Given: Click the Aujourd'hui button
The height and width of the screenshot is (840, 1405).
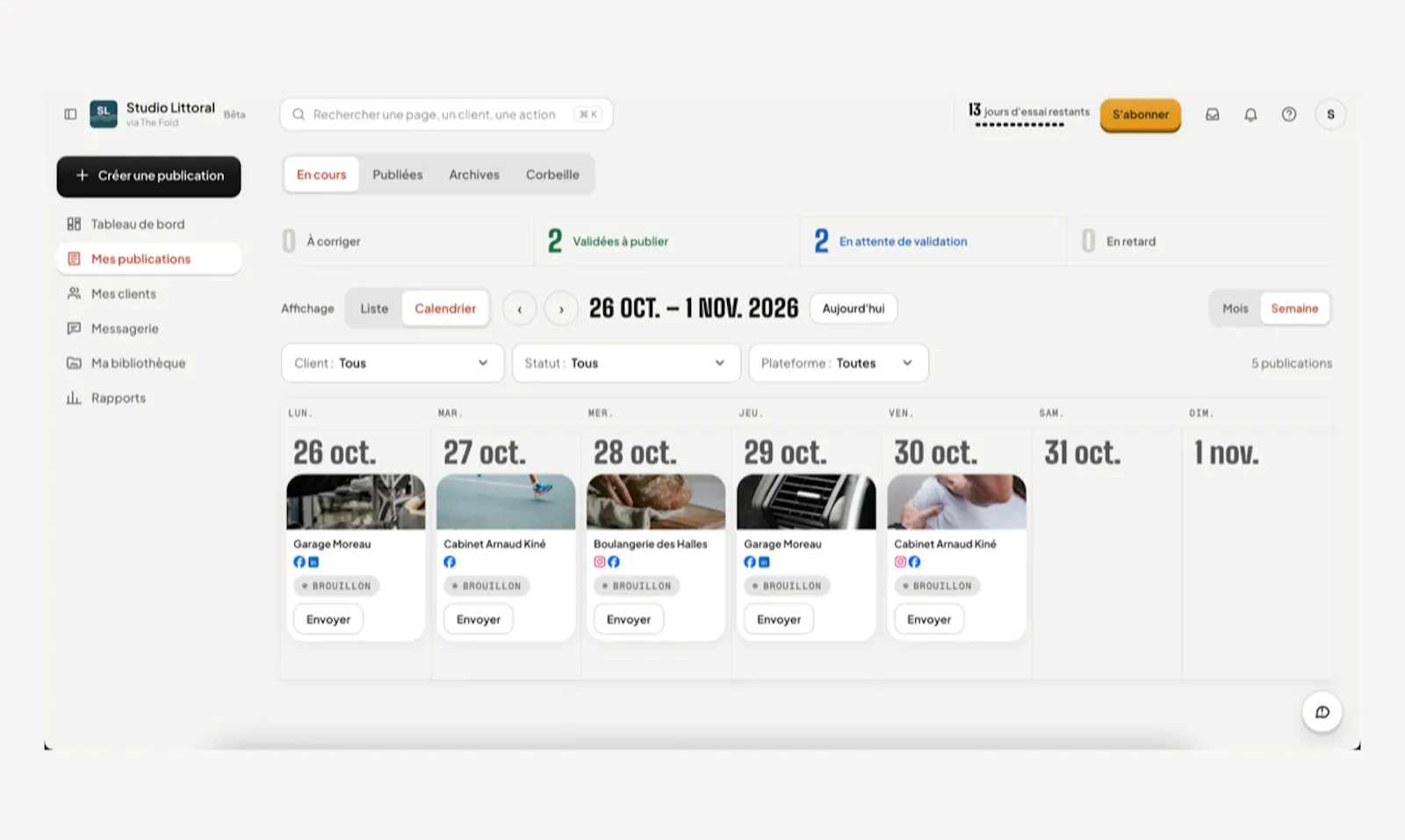Looking at the screenshot, I should click(x=854, y=308).
